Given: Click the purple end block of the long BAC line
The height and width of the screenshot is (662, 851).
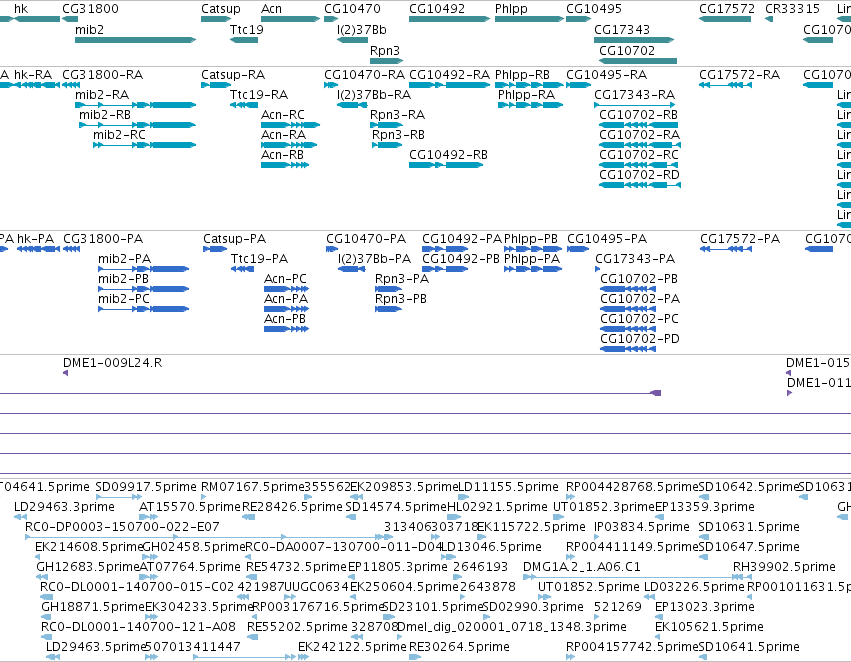Looking at the screenshot, I should pyautogui.click(x=656, y=393).
